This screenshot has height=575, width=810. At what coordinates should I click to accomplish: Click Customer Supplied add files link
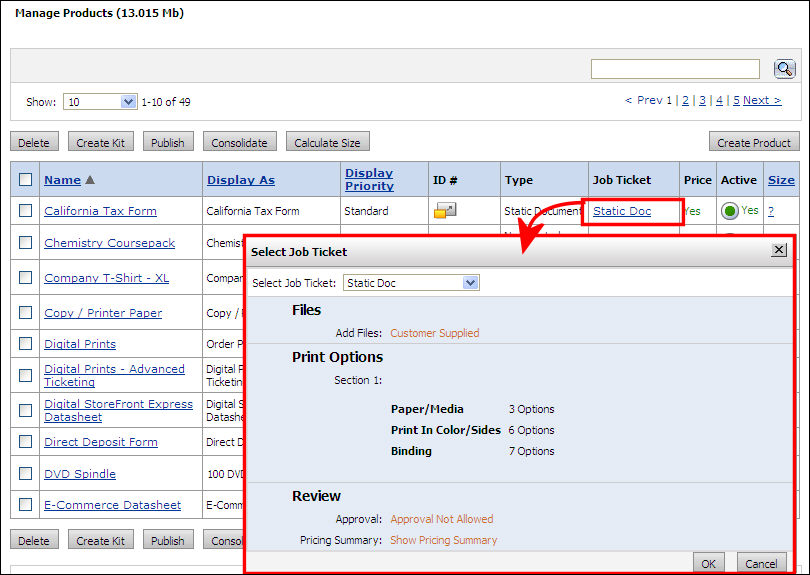pyautogui.click(x=434, y=333)
